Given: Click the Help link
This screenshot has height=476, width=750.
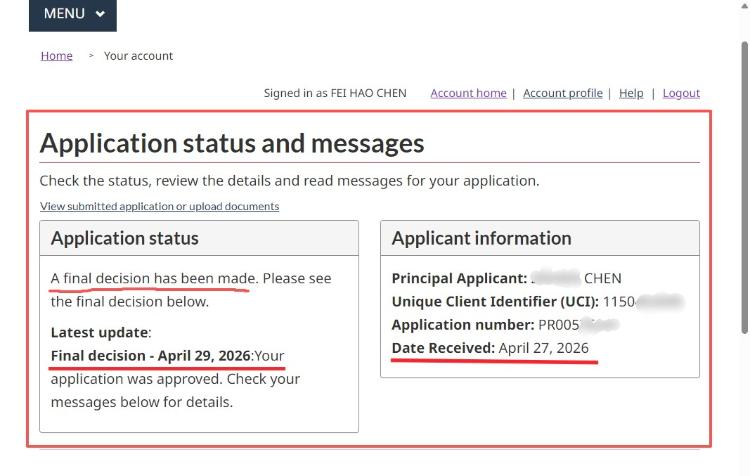Looking at the screenshot, I should coord(631,93).
